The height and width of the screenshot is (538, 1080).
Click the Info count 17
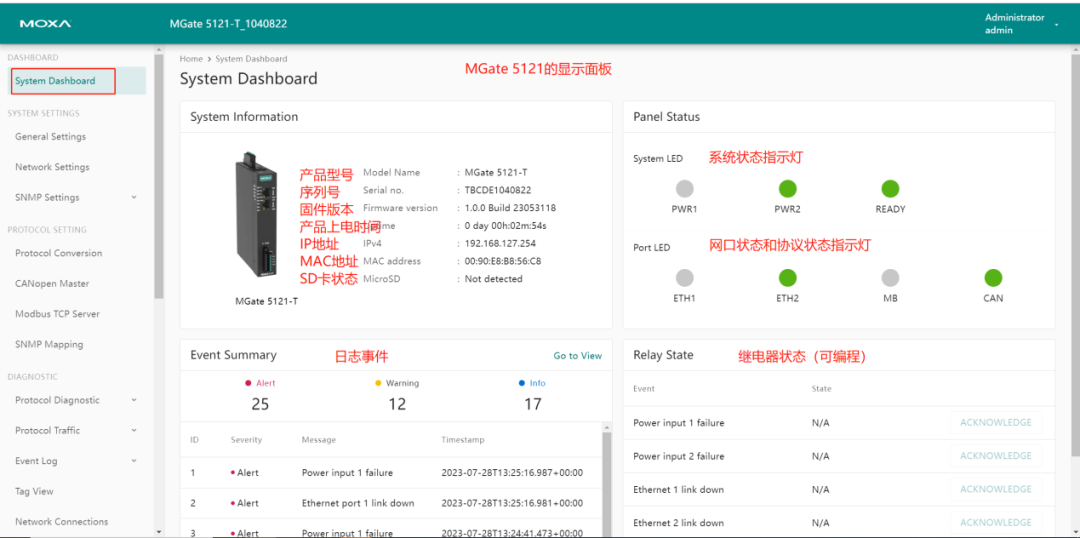[532, 404]
